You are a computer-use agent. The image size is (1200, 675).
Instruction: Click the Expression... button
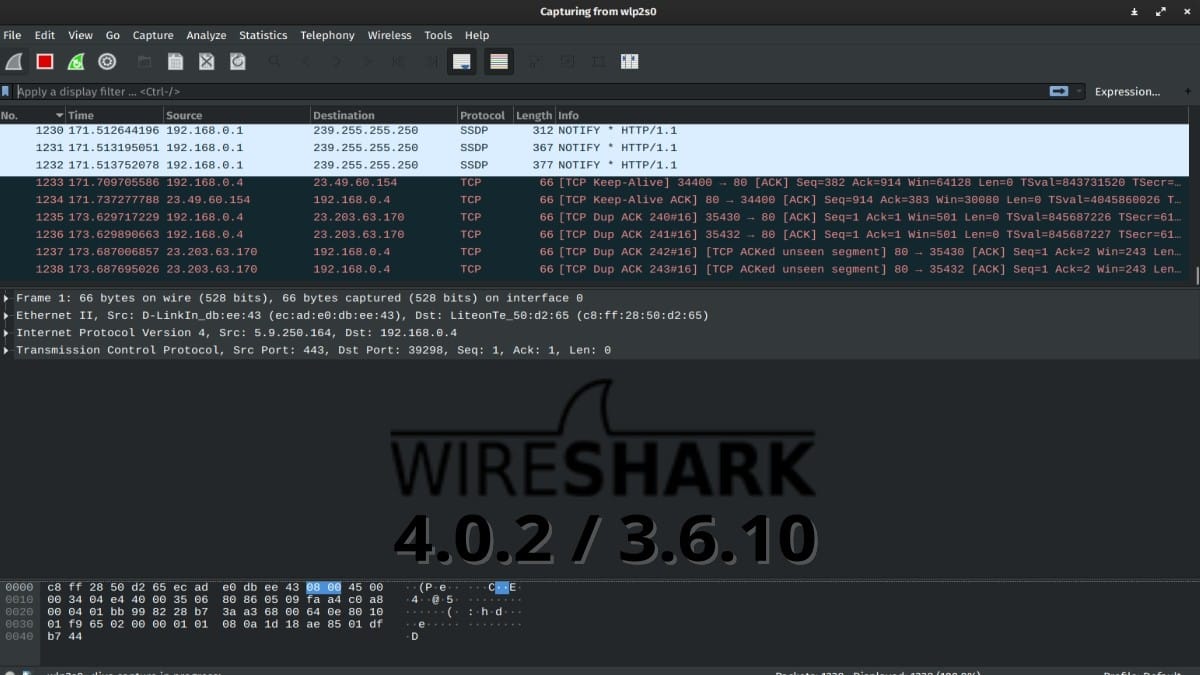point(1129,91)
